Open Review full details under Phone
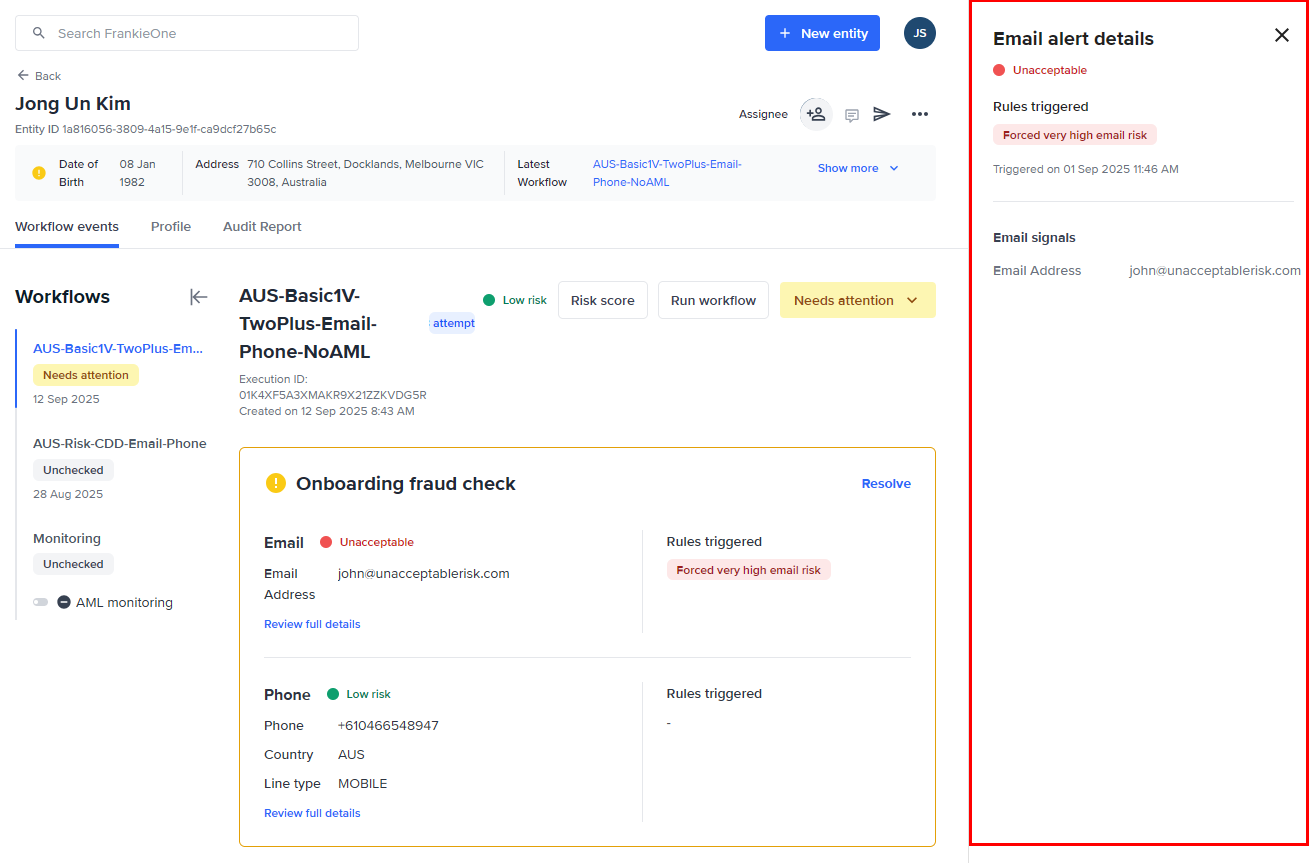The width and height of the screenshot is (1311, 863). (312, 813)
